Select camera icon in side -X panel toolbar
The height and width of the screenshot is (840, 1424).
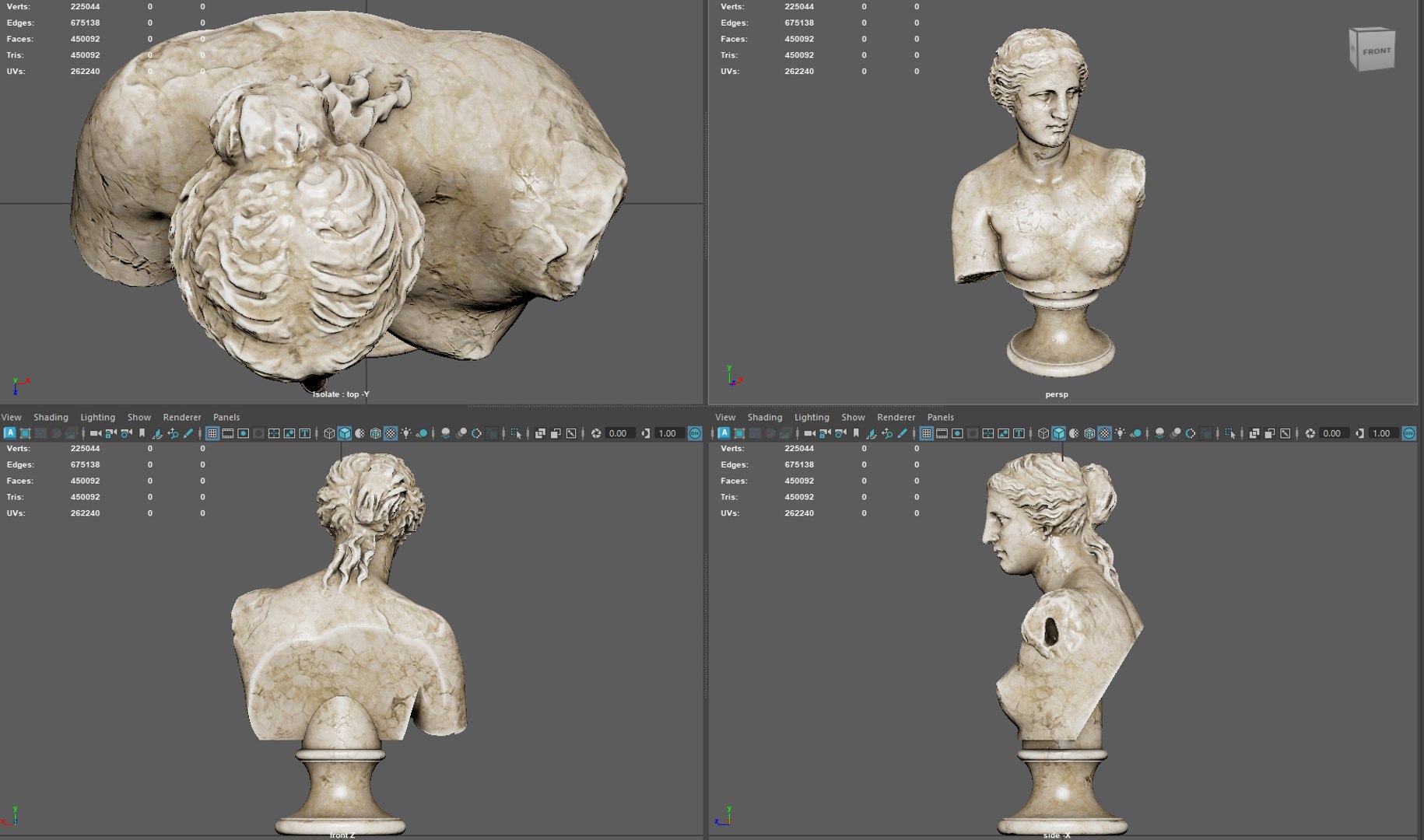click(x=810, y=433)
